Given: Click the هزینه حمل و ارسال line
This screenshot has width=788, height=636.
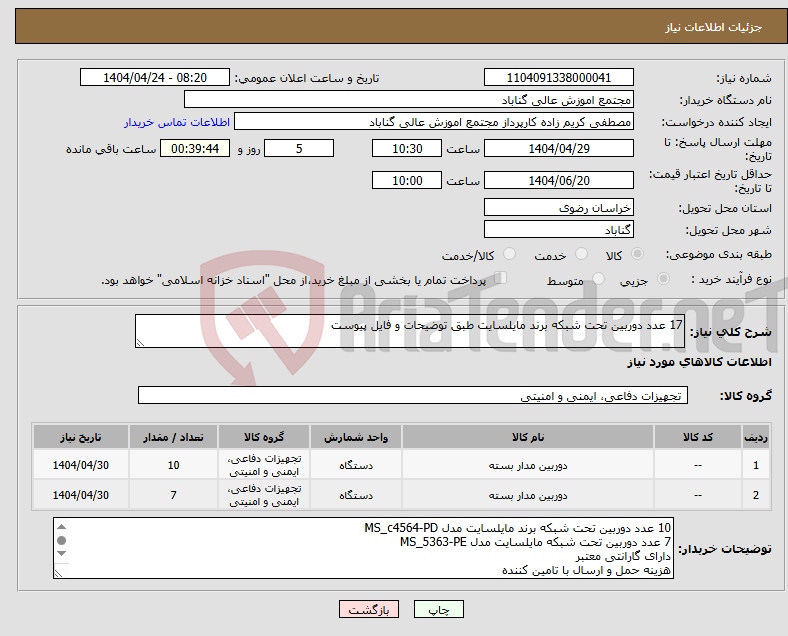Looking at the screenshot, I should tap(586, 570).
